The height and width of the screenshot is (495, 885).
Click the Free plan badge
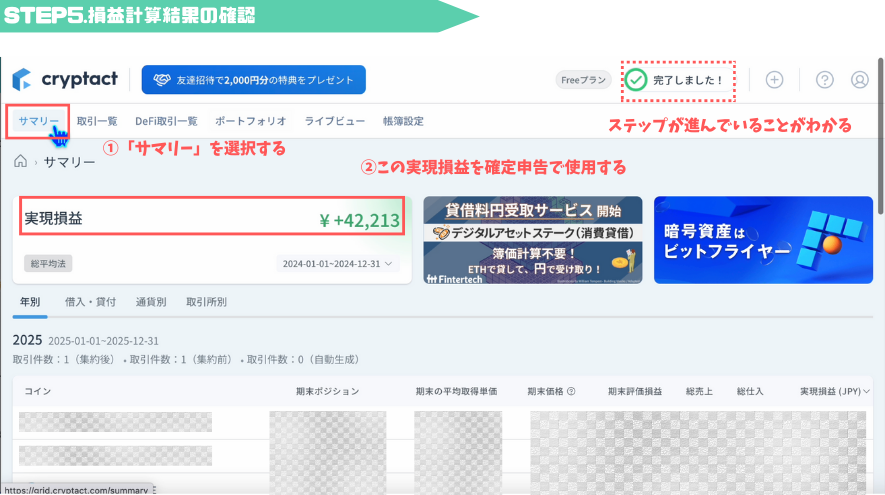pos(582,80)
